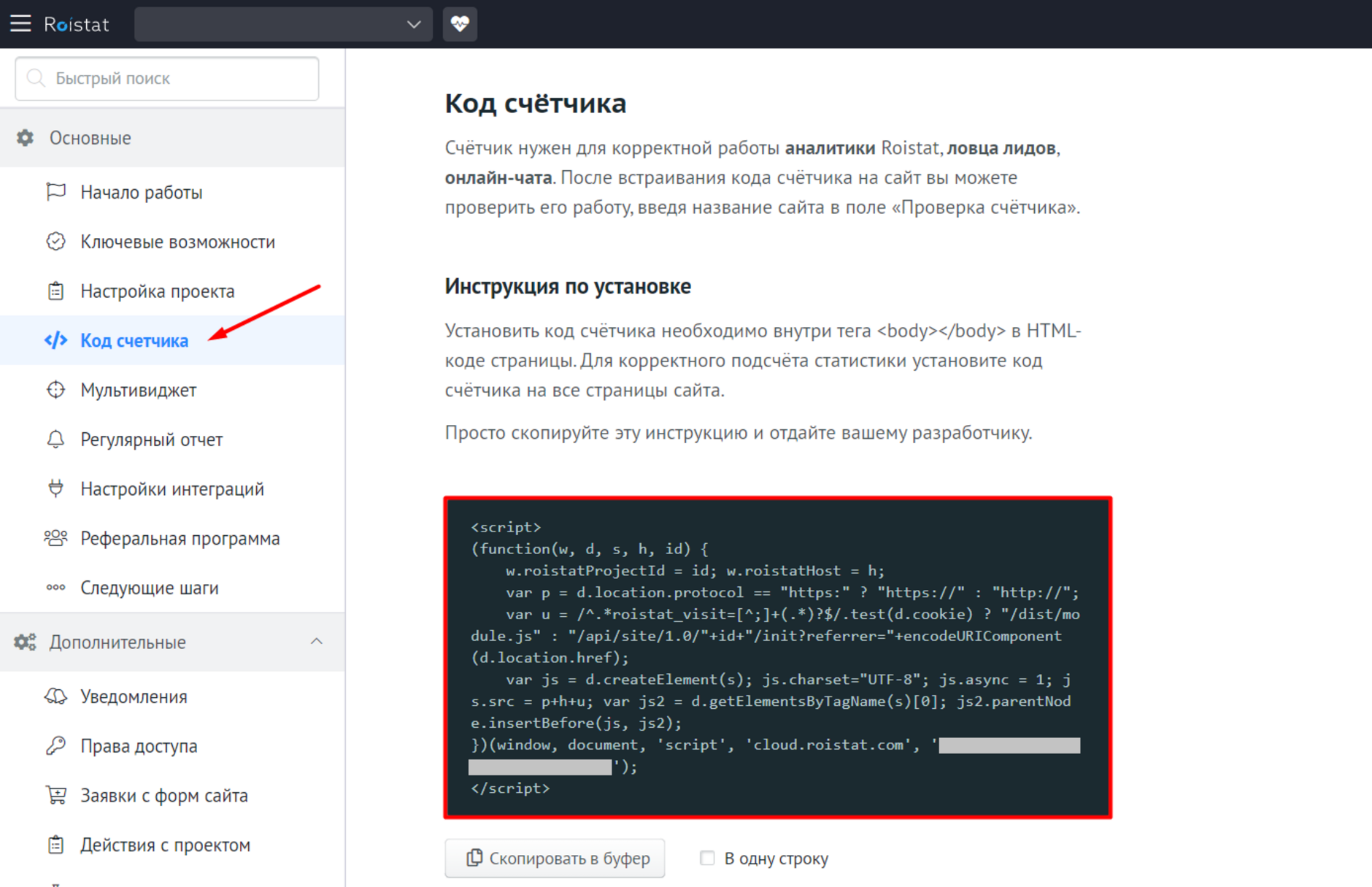Image resolution: width=1372 pixels, height=887 pixels.
Task: Open the Основные section header
Action: [x=172, y=138]
